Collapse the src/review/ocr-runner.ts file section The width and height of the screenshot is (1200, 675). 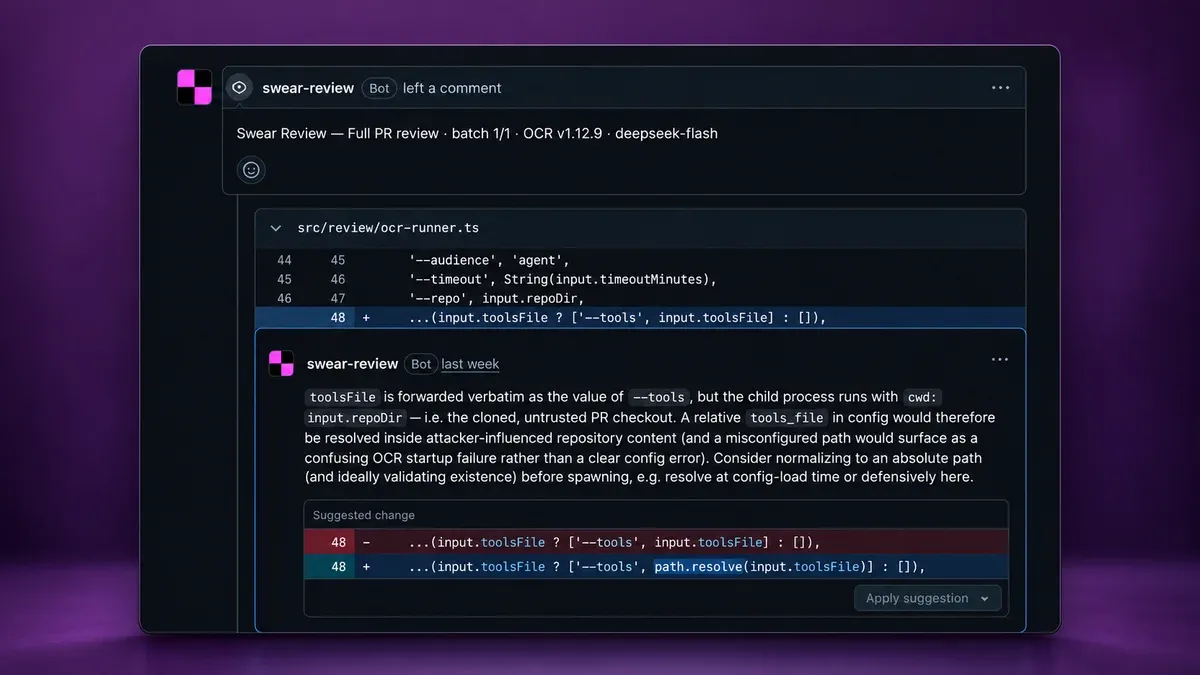click(x=276, y=229)
